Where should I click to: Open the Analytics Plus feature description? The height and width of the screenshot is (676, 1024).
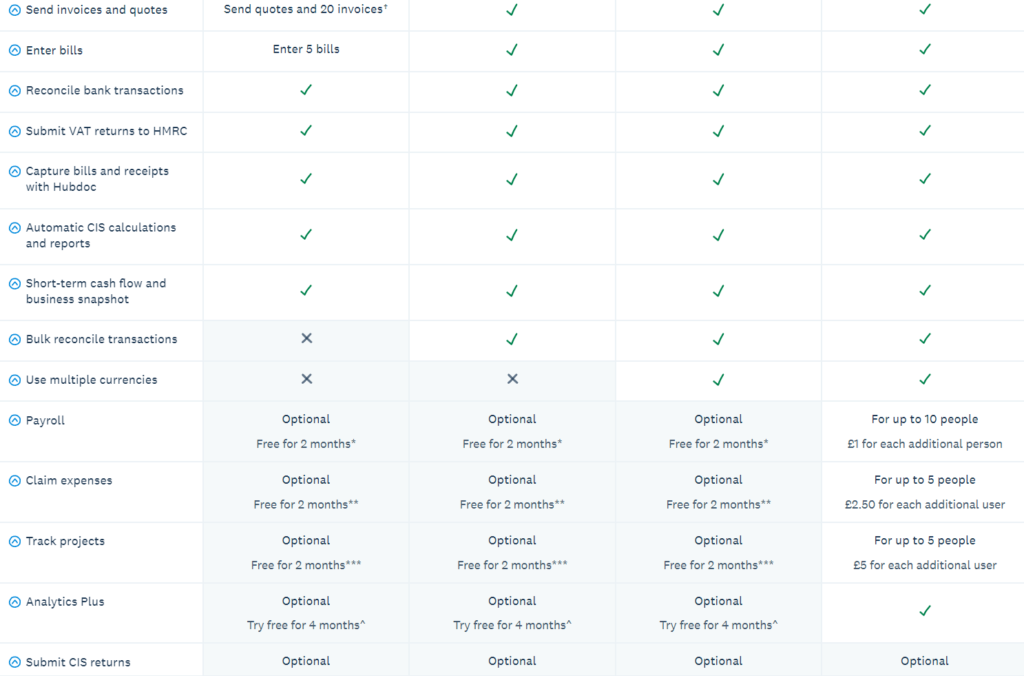14,602
